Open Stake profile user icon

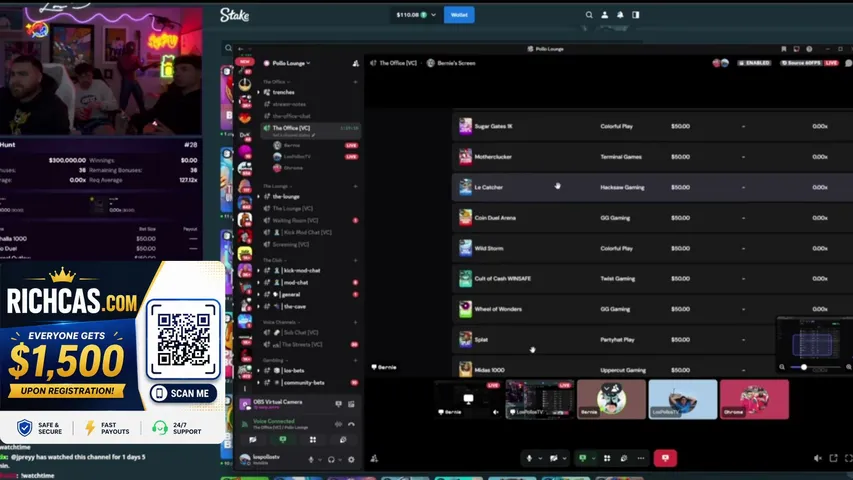(604, 15)
